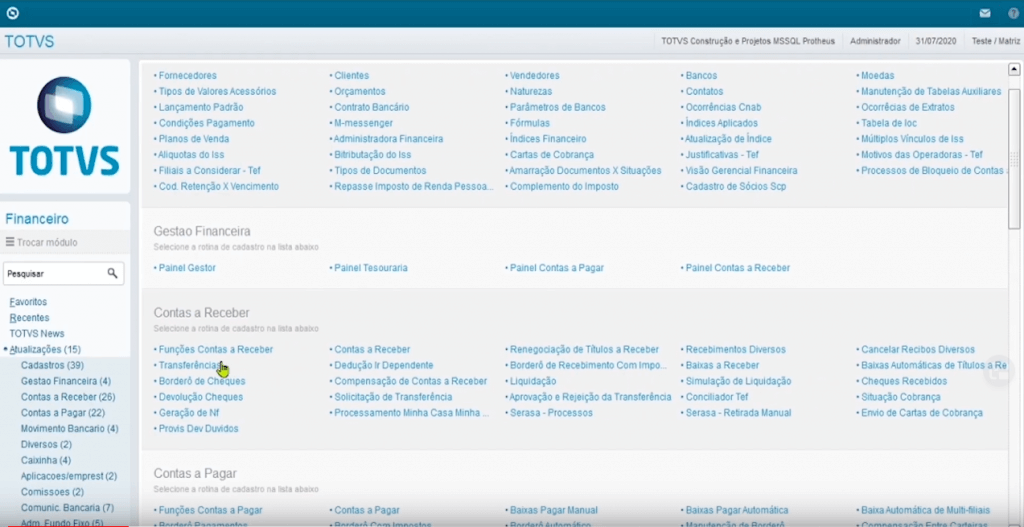Open Recentes in the left menu
Viewport: 1024px width, 527px height.
[29, 317]
